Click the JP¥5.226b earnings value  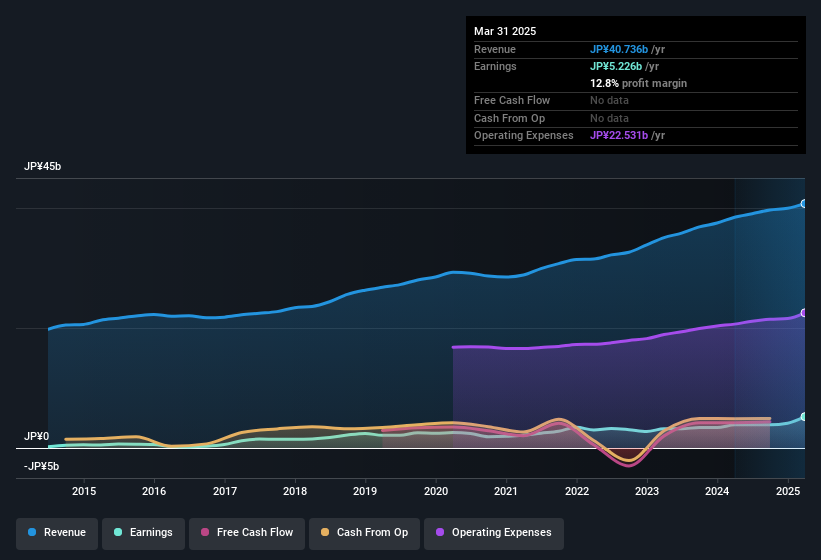[x=616, y=66]
